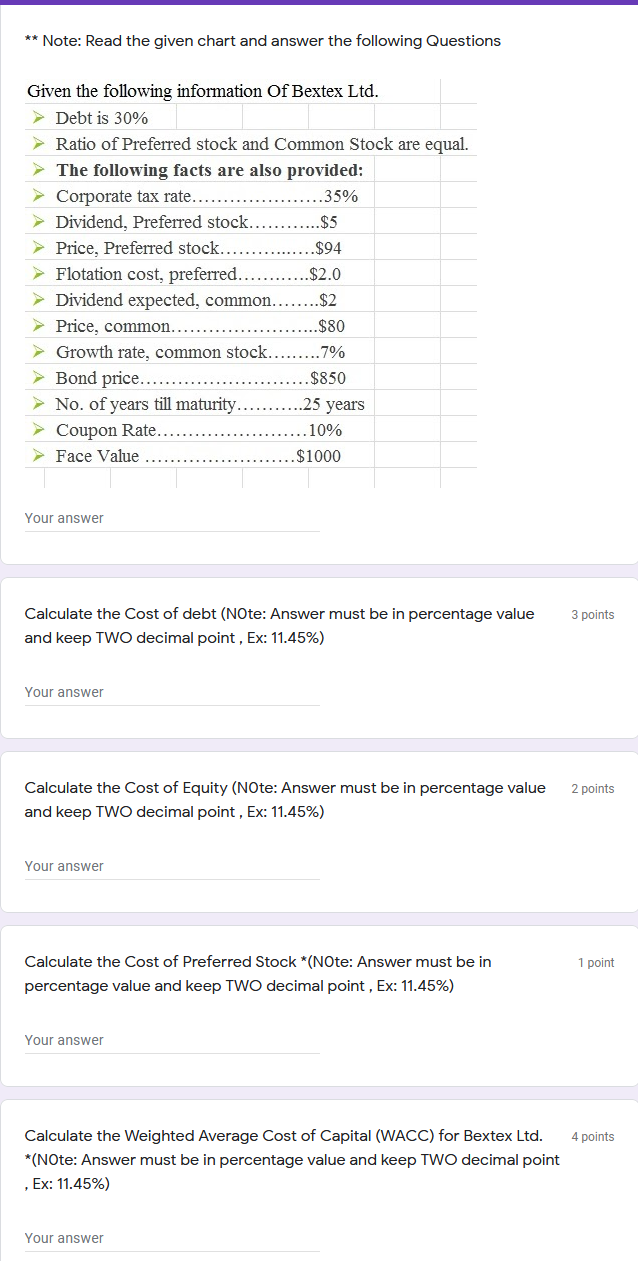Click the first "Your answer" field below the chart
The height and width of the screenshot is (1261, 638).
coord(170,518)
